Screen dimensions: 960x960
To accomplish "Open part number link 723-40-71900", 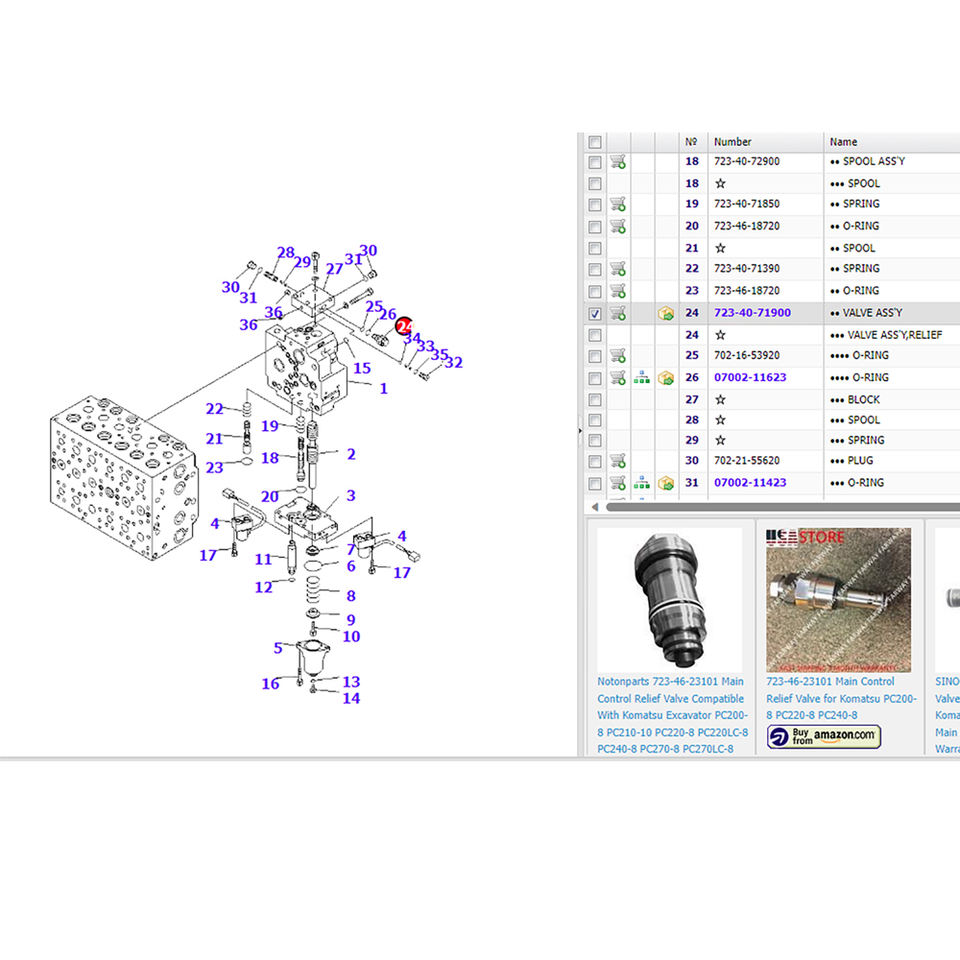I will (752, 313).
